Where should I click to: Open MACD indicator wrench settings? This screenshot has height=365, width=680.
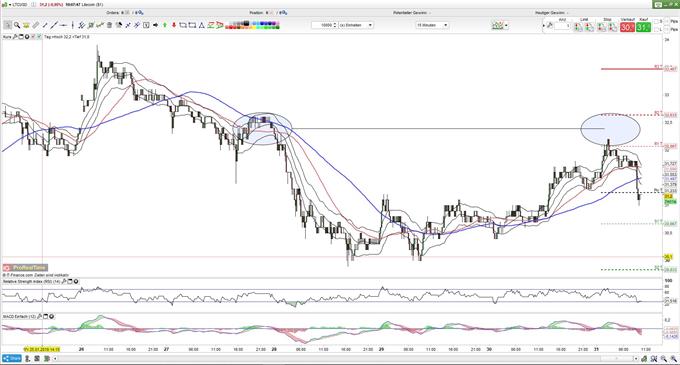pyautogui.click(x=39, y=316)
